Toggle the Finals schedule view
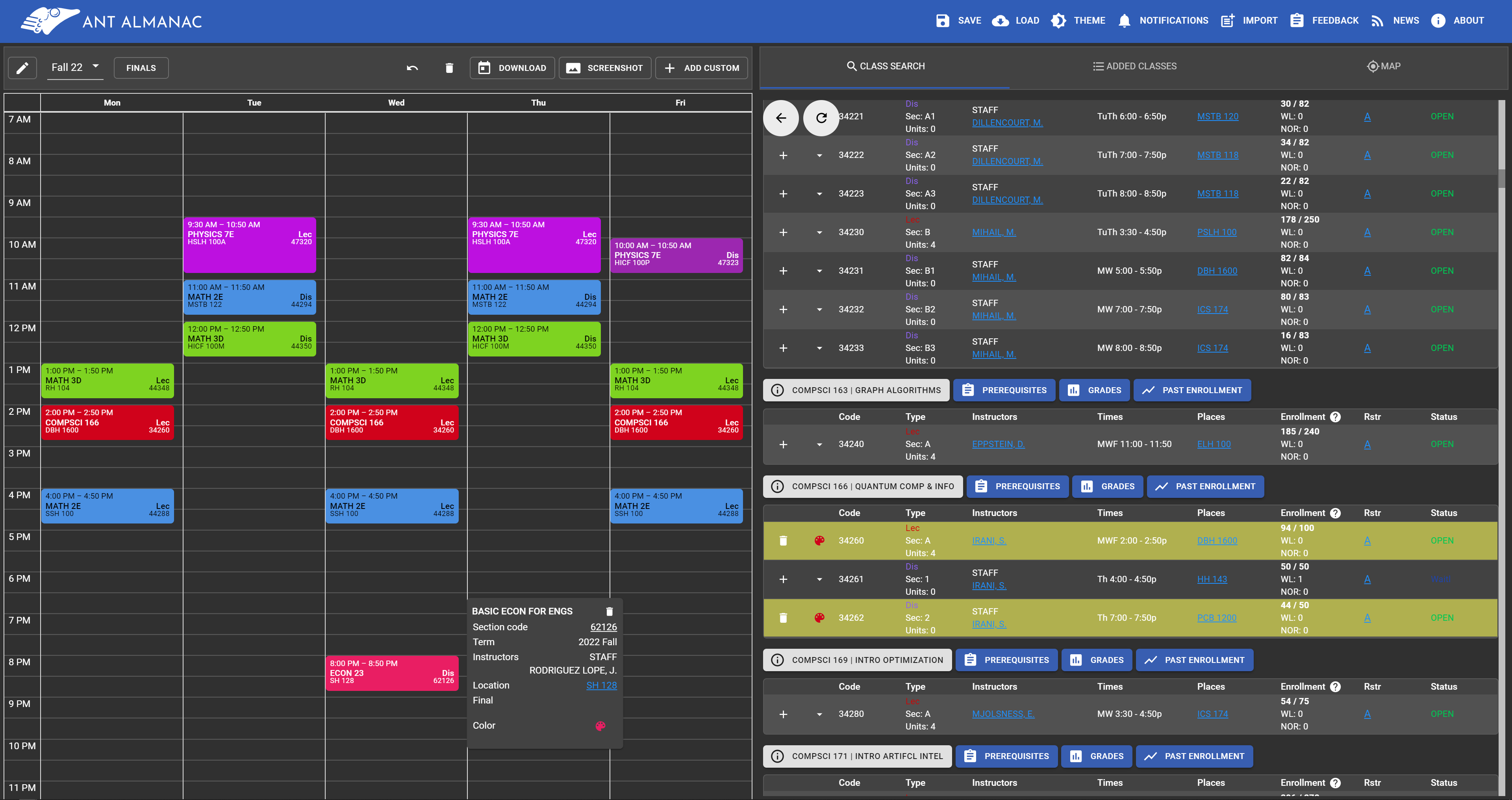The height and width of the screenshot is (800, 1512). point(141,68)
